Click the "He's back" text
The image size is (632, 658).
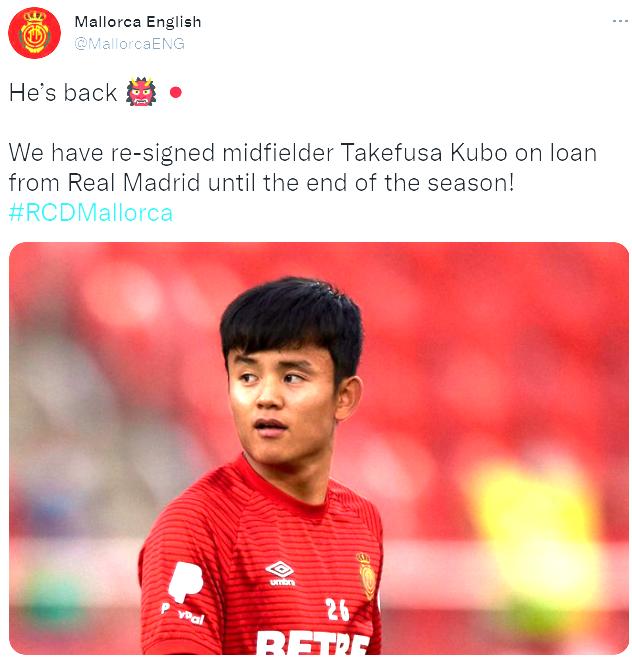click(63, 92)
